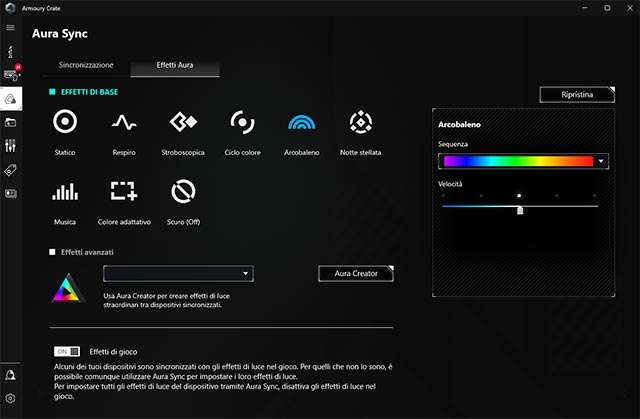Click the Sequenza label
This screenshot has width=640, height=419.
(453, 144)
